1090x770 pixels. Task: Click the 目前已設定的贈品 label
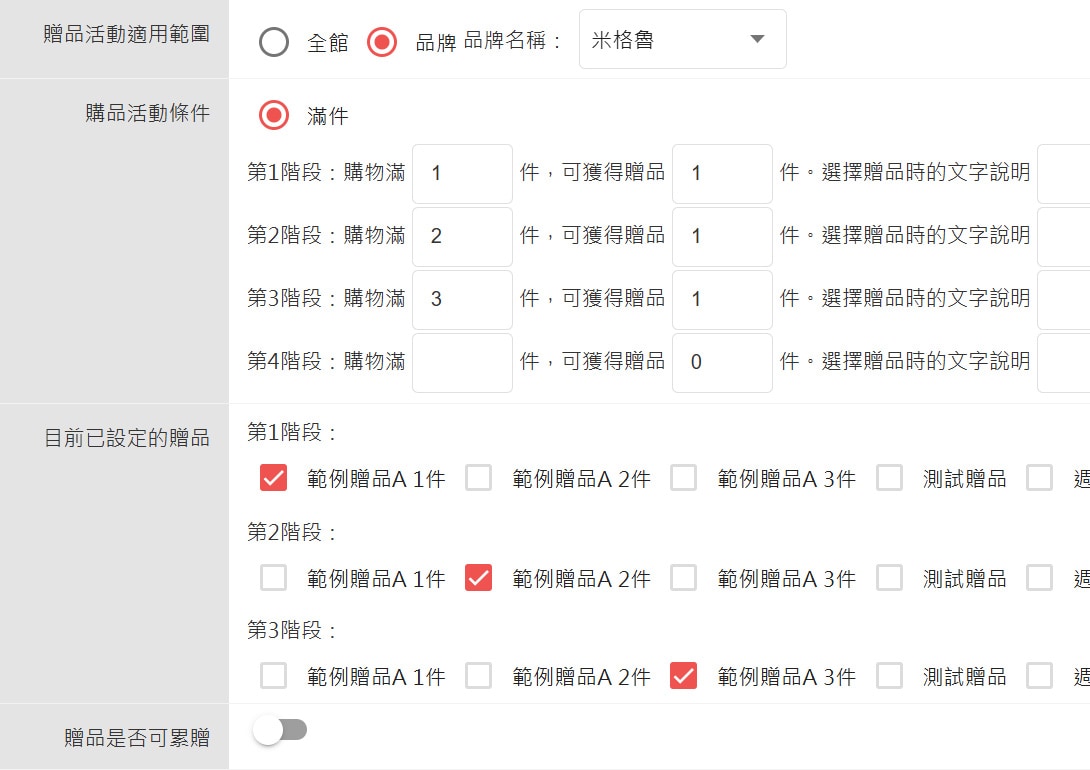click(127, 438)
